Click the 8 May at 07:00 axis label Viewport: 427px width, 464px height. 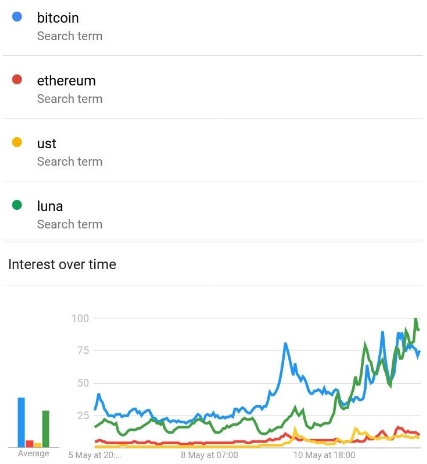click(x=209, y=455)
